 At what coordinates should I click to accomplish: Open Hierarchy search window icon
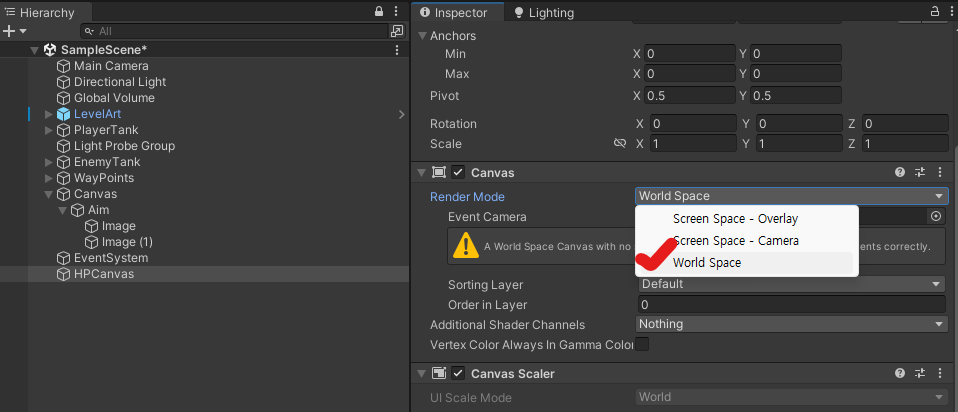click(x=397, y=31)
